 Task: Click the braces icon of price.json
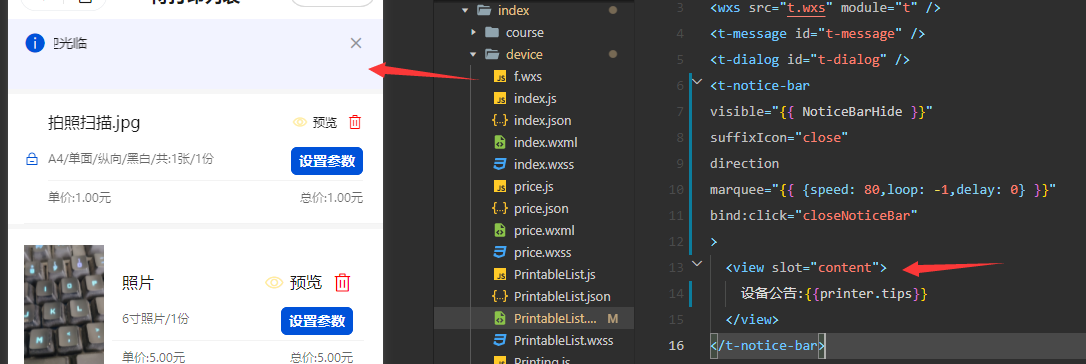499,208
